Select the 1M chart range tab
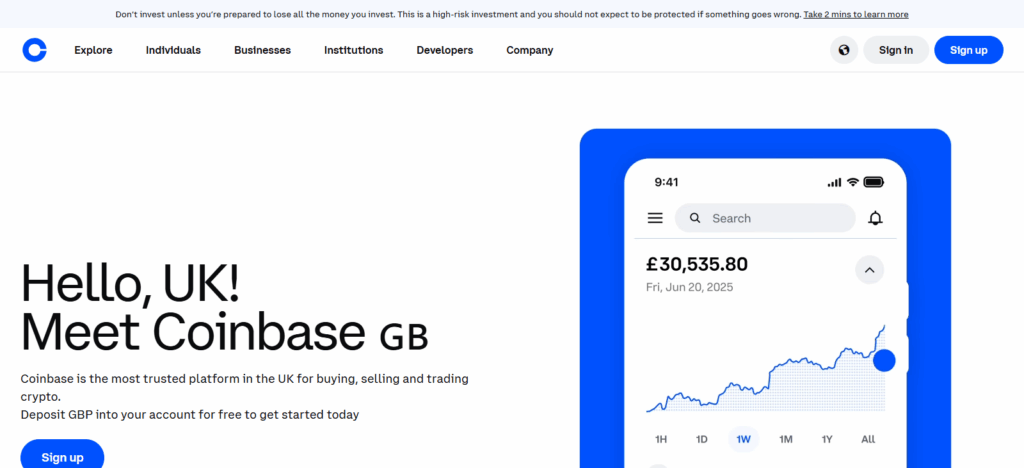Image resolution: width=1024 pixels, height=468 pixels. pos(786,439)
